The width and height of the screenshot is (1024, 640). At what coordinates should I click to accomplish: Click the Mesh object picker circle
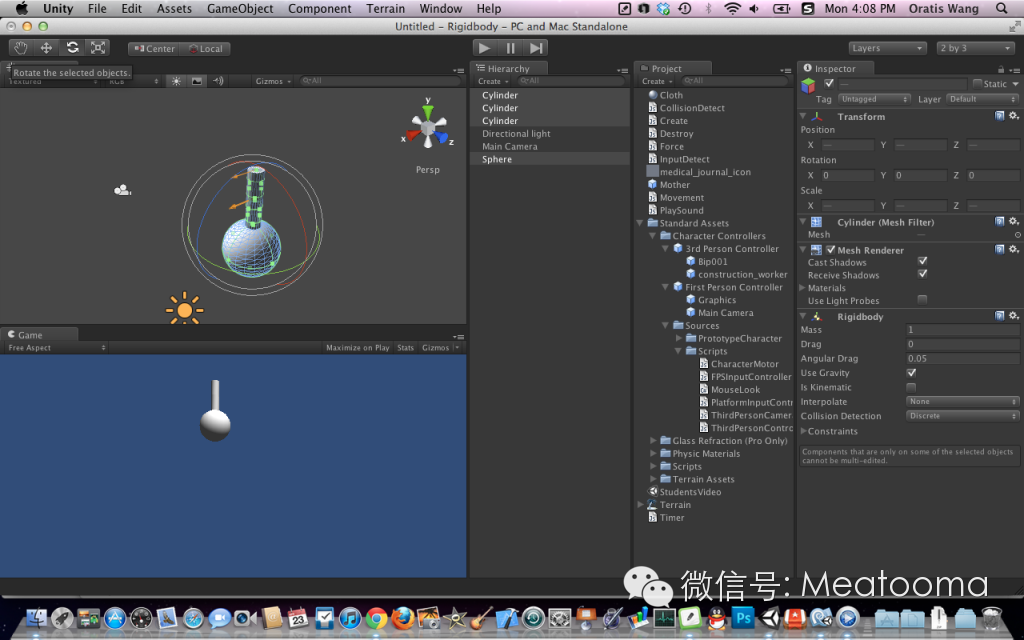click(x=1017, y=235)
